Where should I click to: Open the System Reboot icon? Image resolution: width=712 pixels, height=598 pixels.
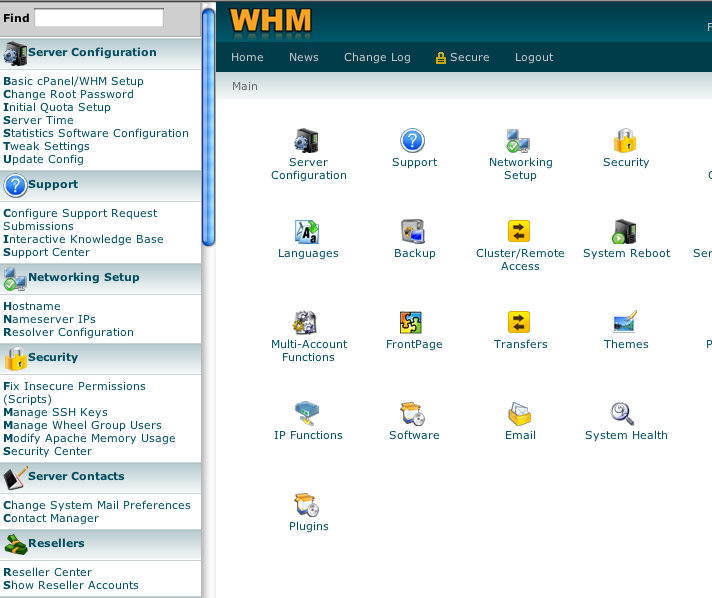(x=624, y=232)
